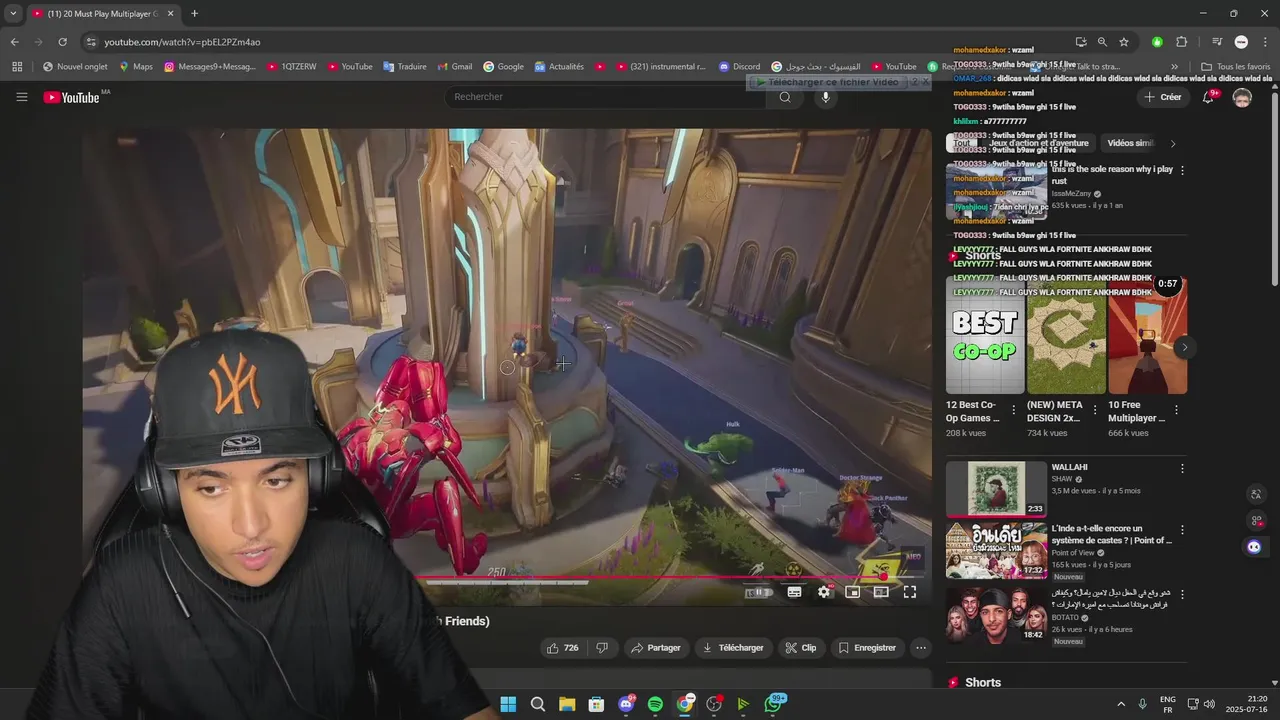
Task: Open the WALLAHI video thumbnail
Action: click(996, 488)
